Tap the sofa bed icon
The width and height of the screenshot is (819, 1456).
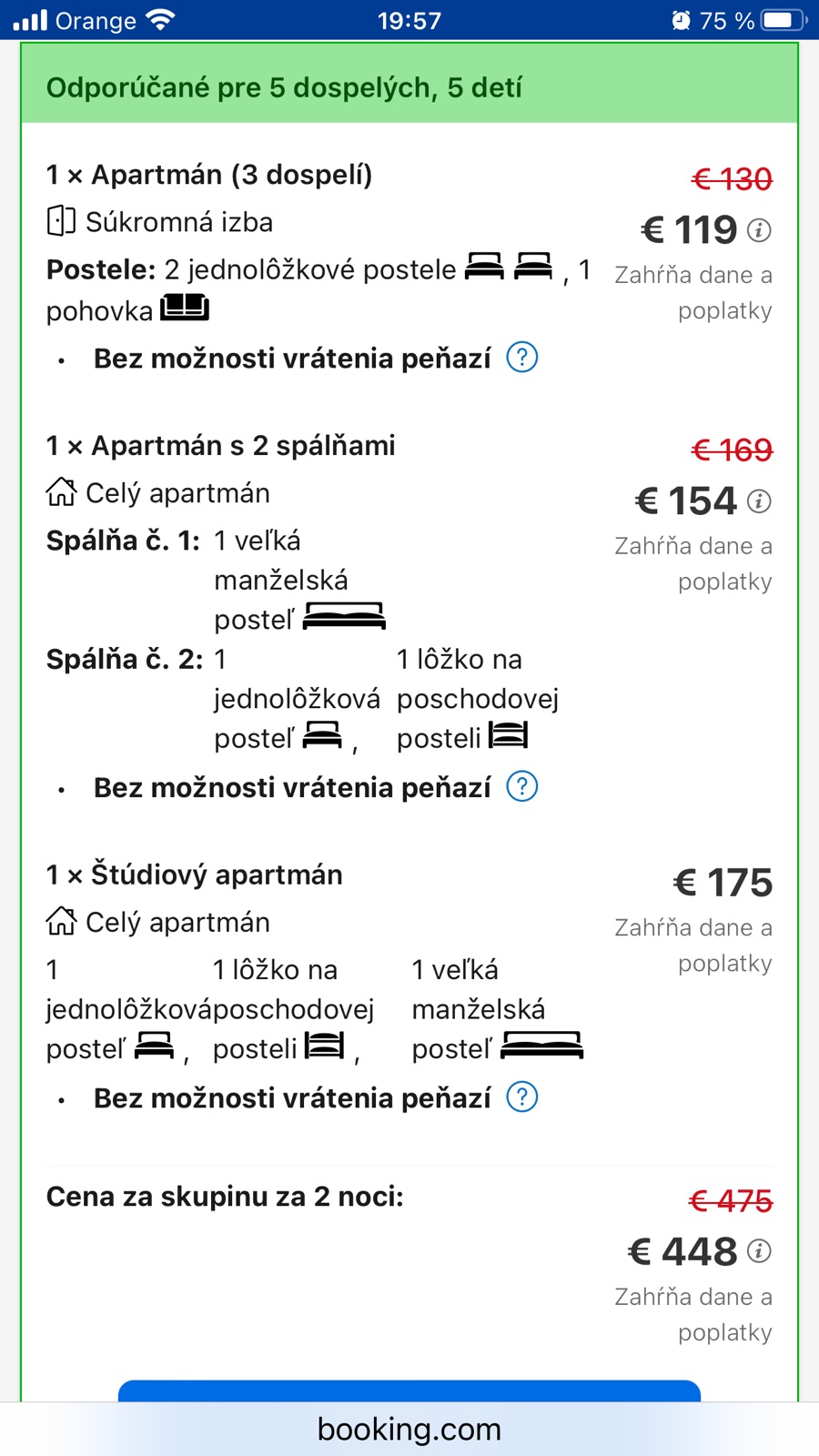185,308
